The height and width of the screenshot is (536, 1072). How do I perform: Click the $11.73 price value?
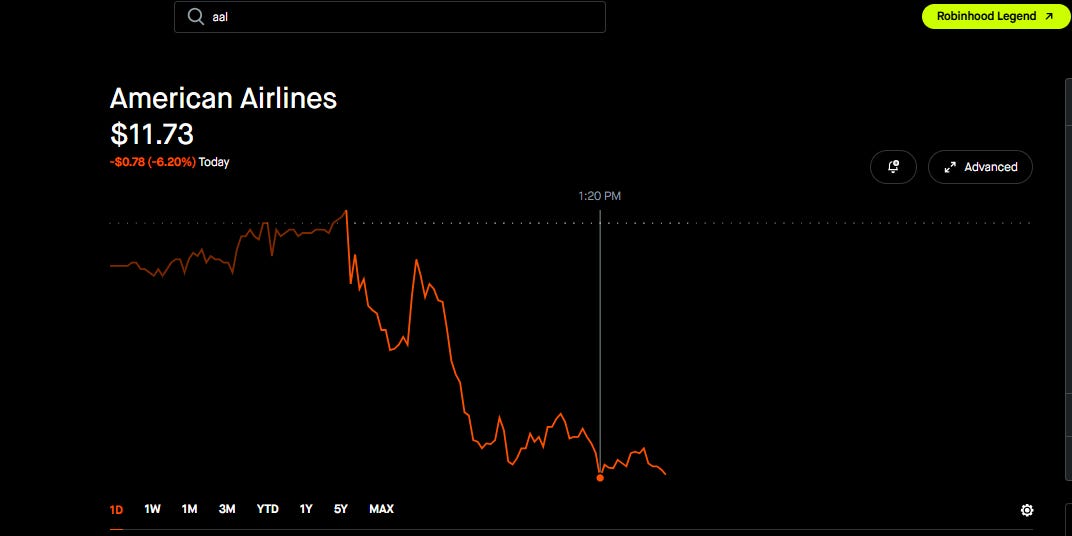152,134
